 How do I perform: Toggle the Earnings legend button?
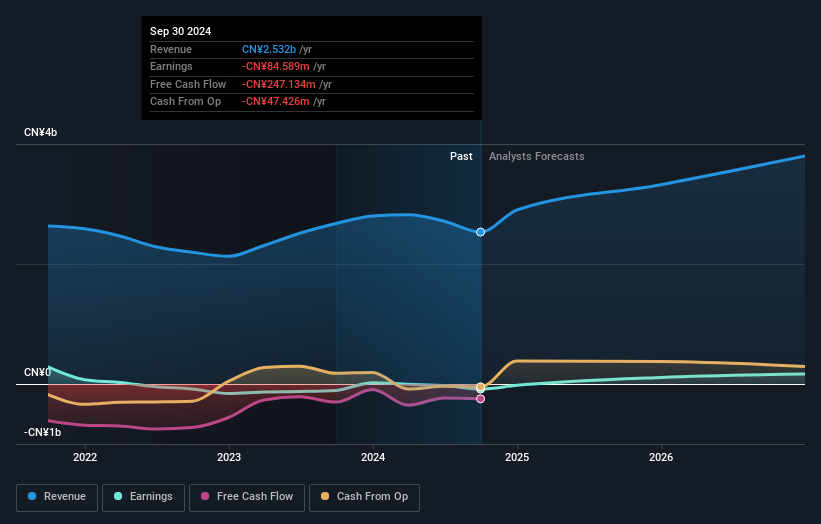[143, 497]
